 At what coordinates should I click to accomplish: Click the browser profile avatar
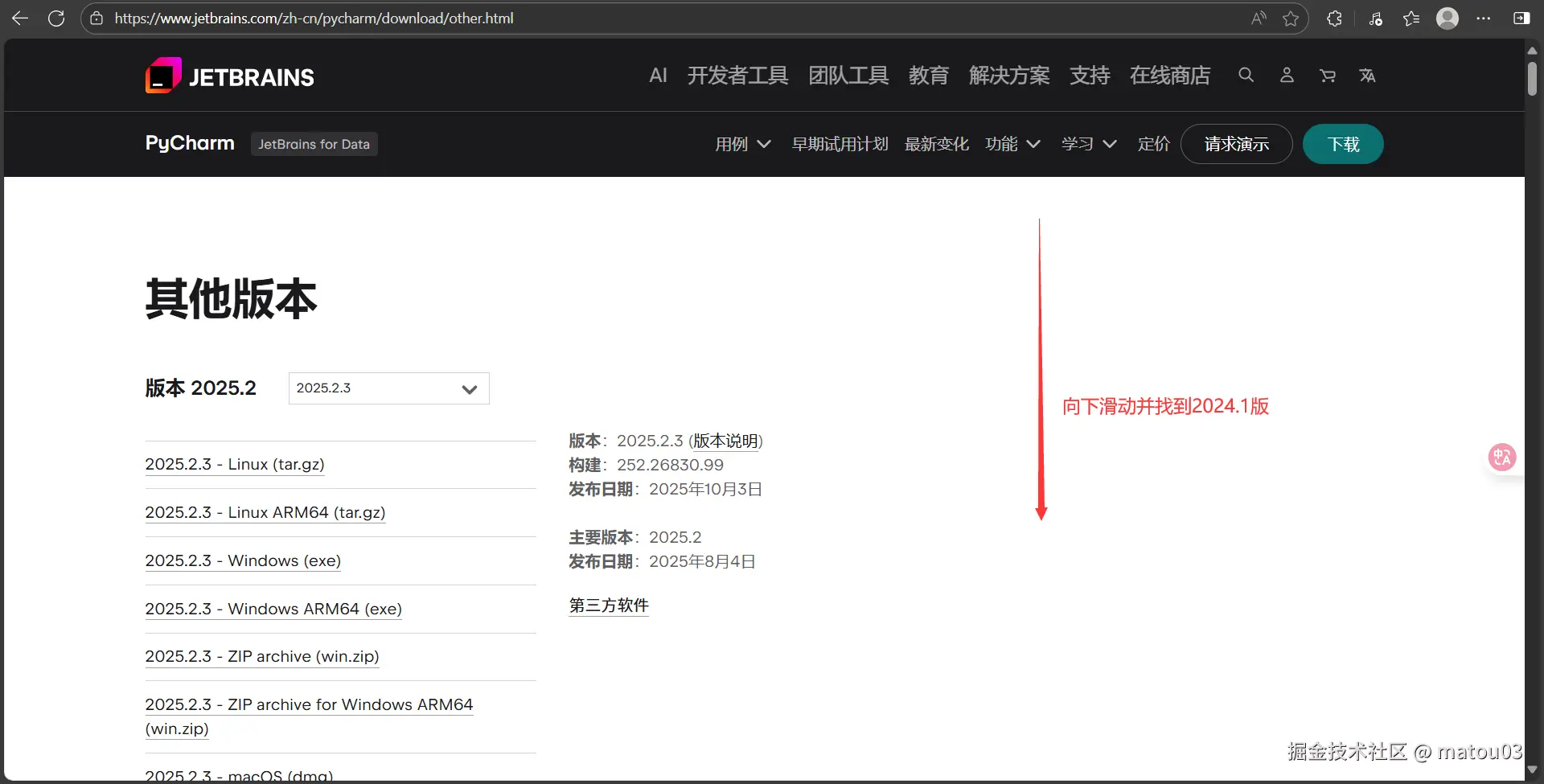coord(1447,18)
